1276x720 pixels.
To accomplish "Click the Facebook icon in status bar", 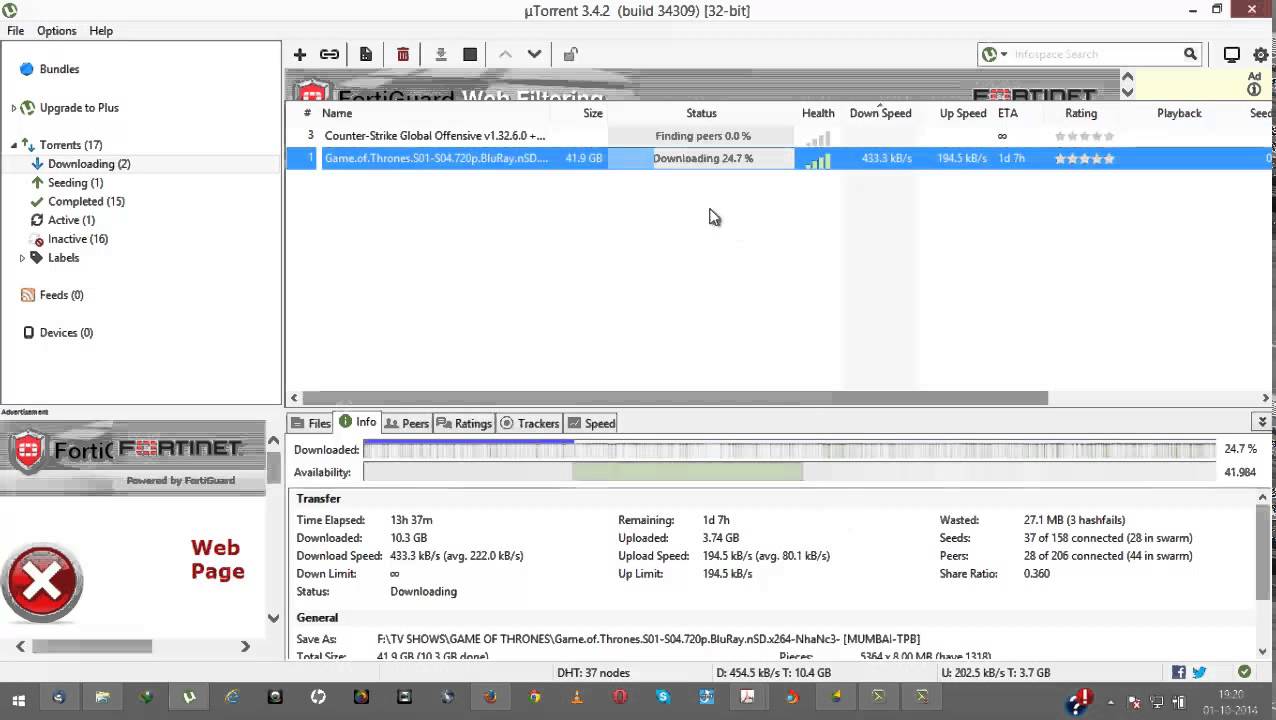I will [x=1179, y=672].
